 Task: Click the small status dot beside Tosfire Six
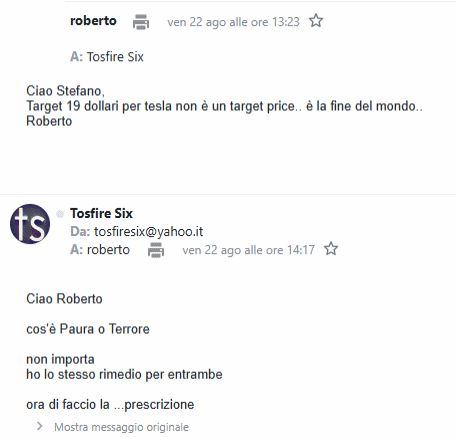tap(60, 214)
